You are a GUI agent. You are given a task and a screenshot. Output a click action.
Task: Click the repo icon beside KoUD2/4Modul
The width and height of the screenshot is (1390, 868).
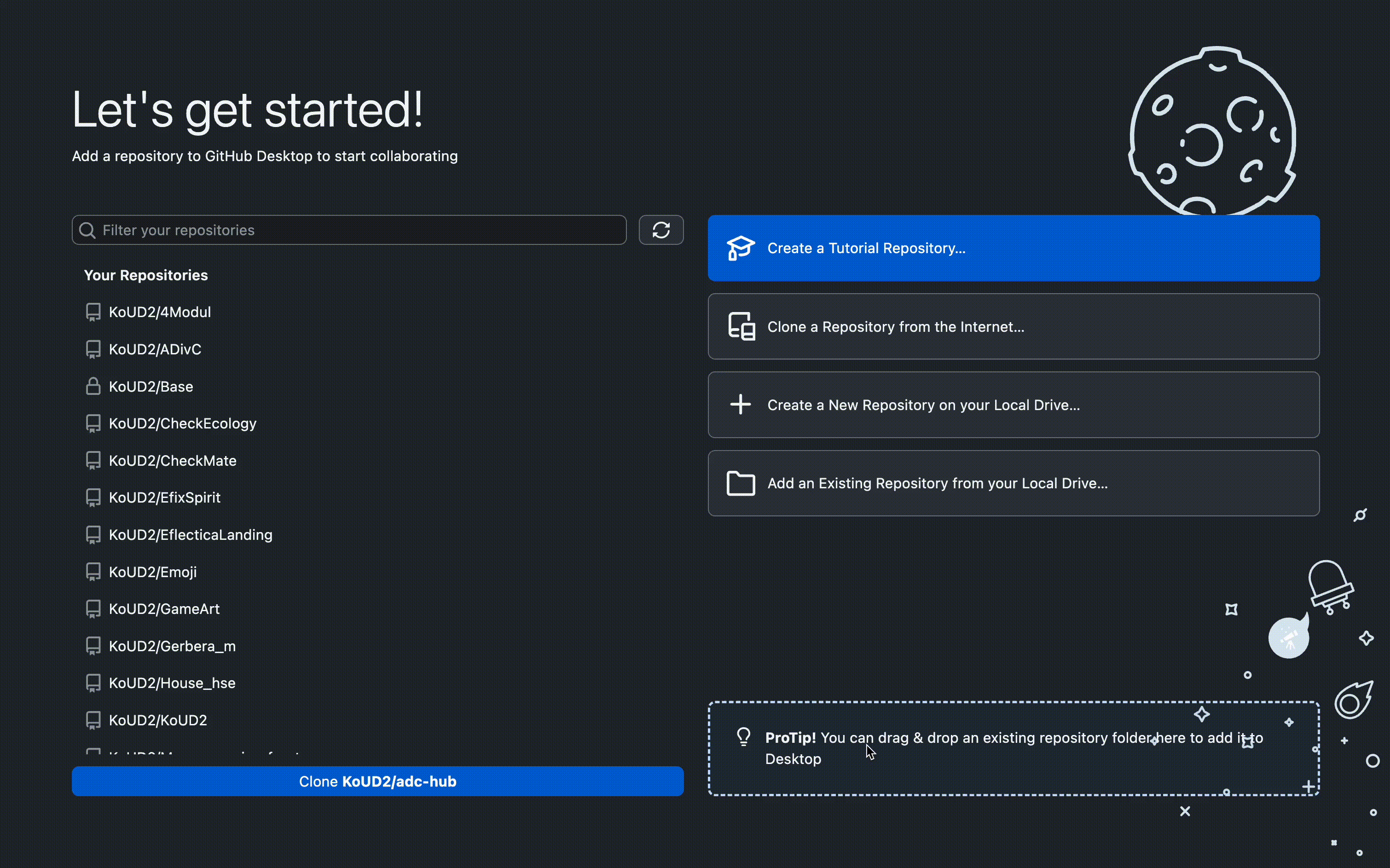pyautogui.click(x=93, y=312)
